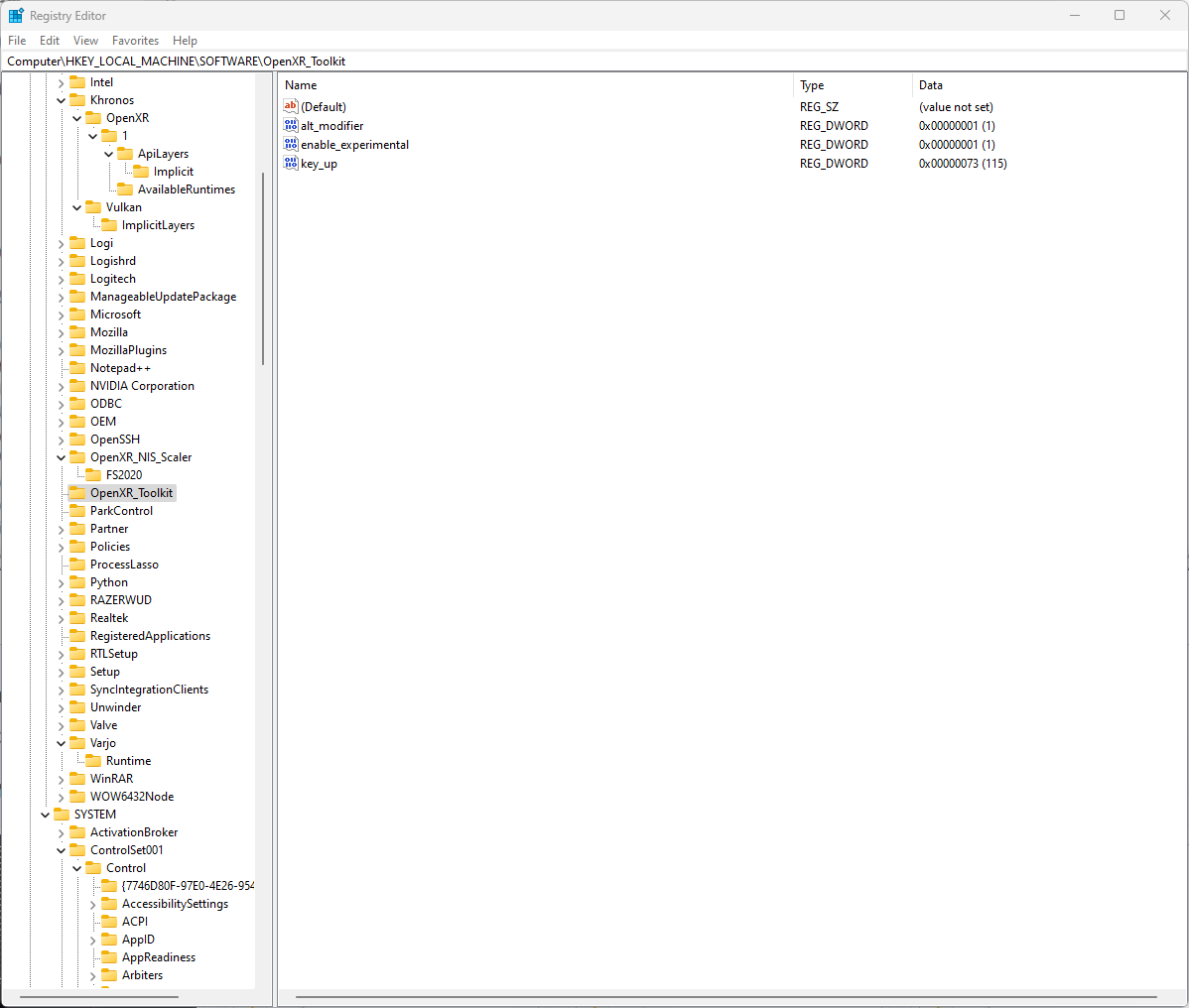Click the tree pane horizontal scrollbar
Screen dimensions: 1189x1008
click(x=99, y=997)
